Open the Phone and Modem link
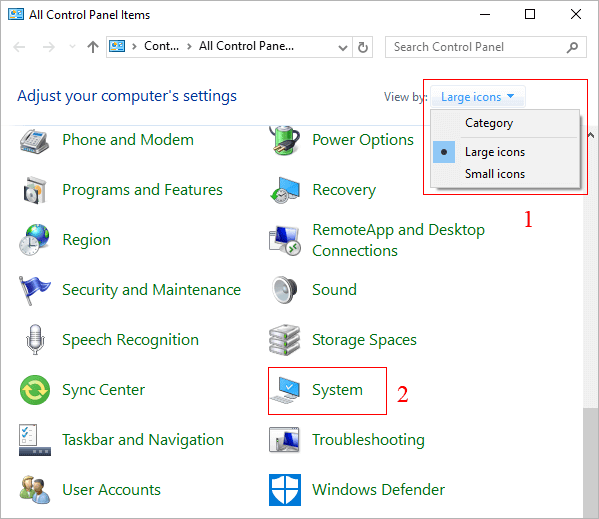599x519 pixels. [x=128, y=140]
